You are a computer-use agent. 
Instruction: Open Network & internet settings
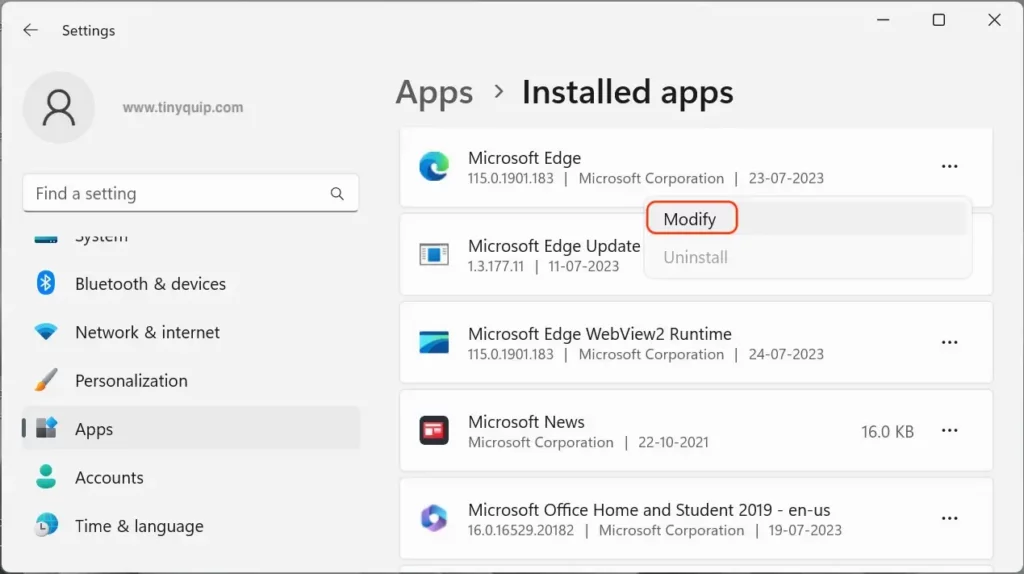(191, 332)
